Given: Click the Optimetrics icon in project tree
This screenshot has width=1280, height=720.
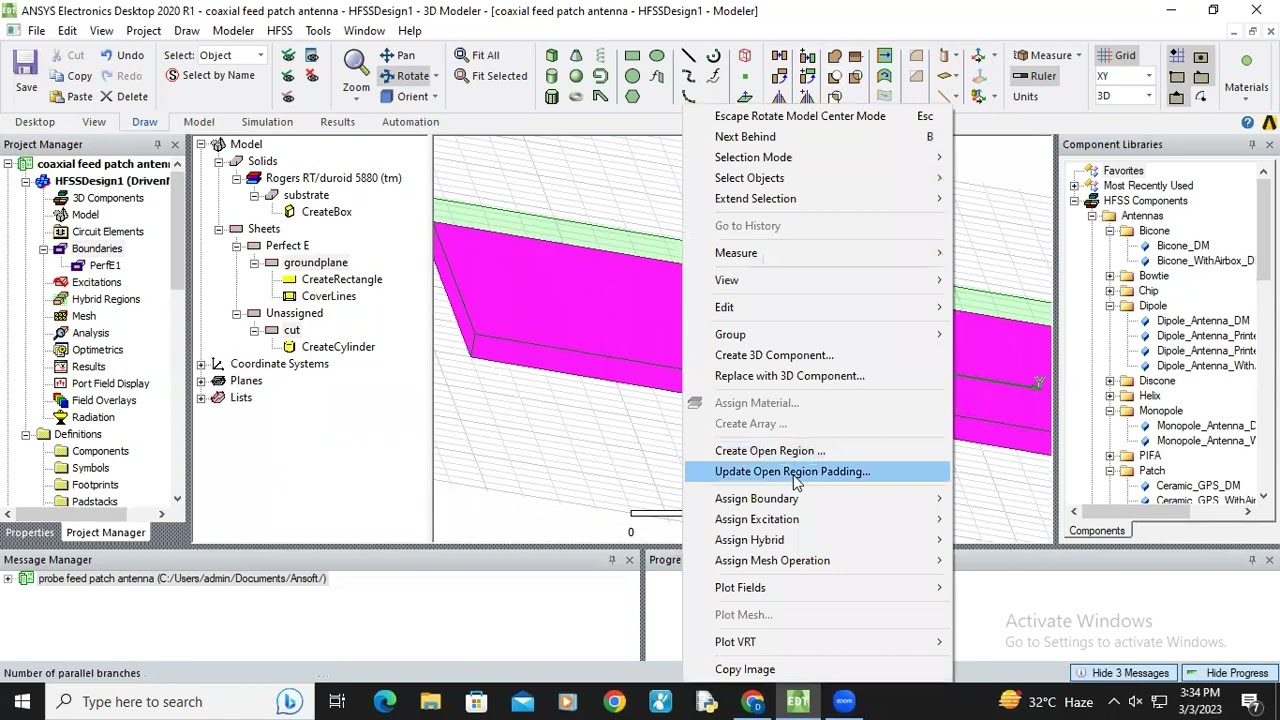Looking at the screenshot, I should [x=61, y=350].
